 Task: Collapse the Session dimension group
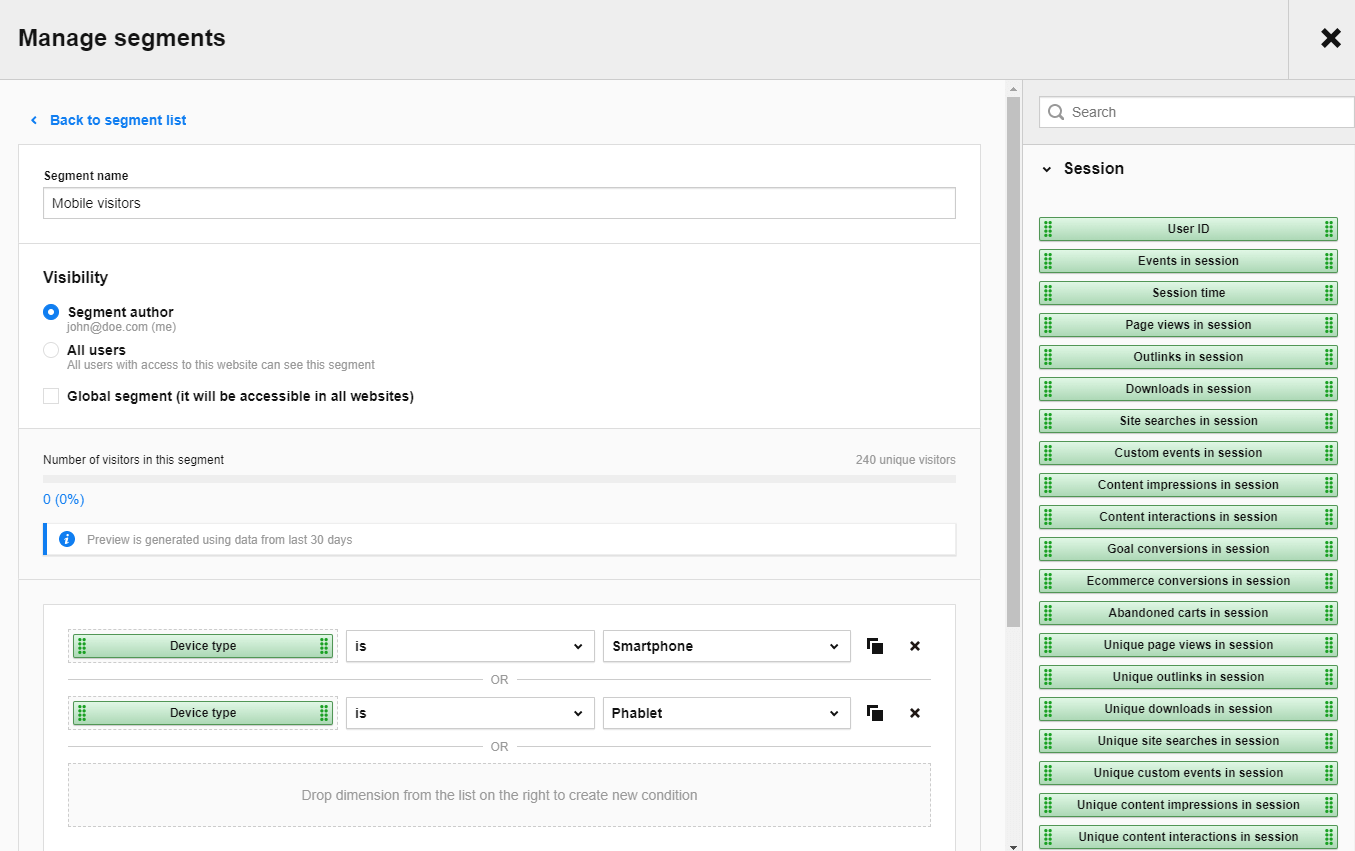click(x=1047, y=169)
